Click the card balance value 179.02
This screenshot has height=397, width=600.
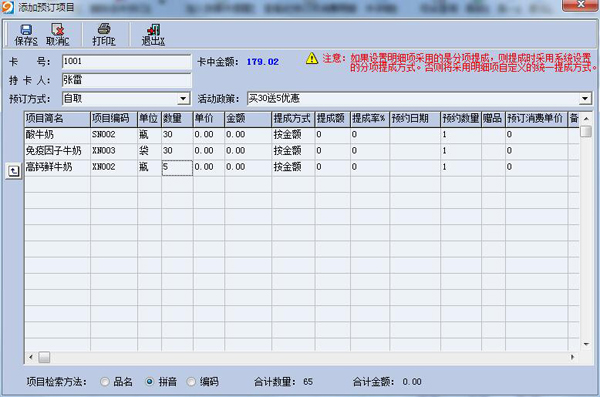262,62
